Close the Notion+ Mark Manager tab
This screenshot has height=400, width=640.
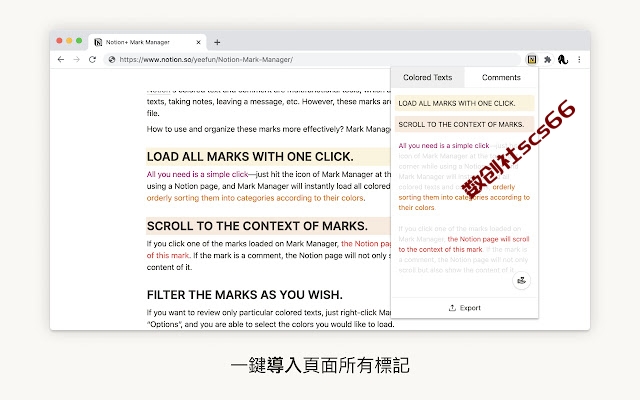[198, 42]
